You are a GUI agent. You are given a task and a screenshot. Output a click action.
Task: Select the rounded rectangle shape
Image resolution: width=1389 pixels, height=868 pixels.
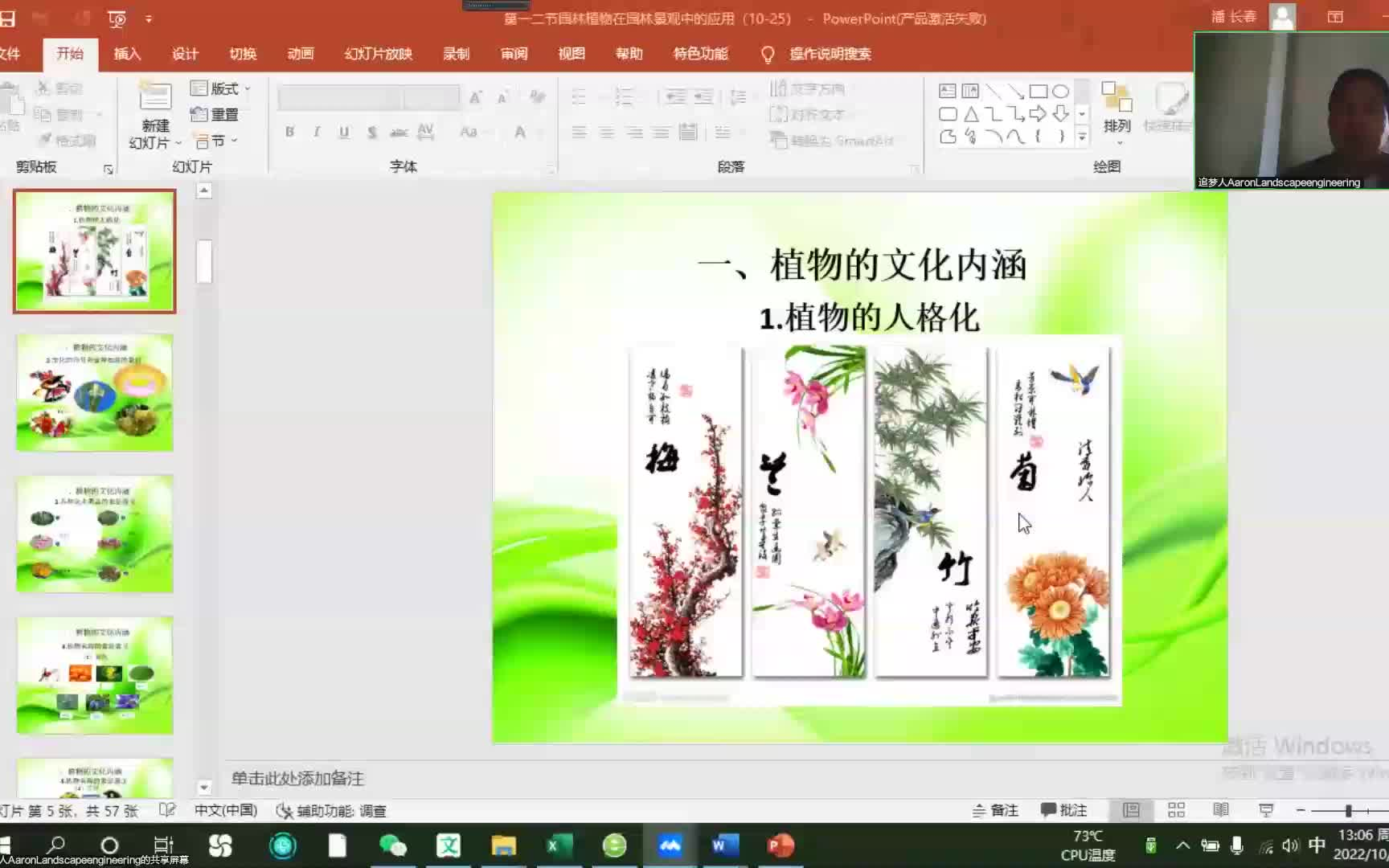(948, 114)
